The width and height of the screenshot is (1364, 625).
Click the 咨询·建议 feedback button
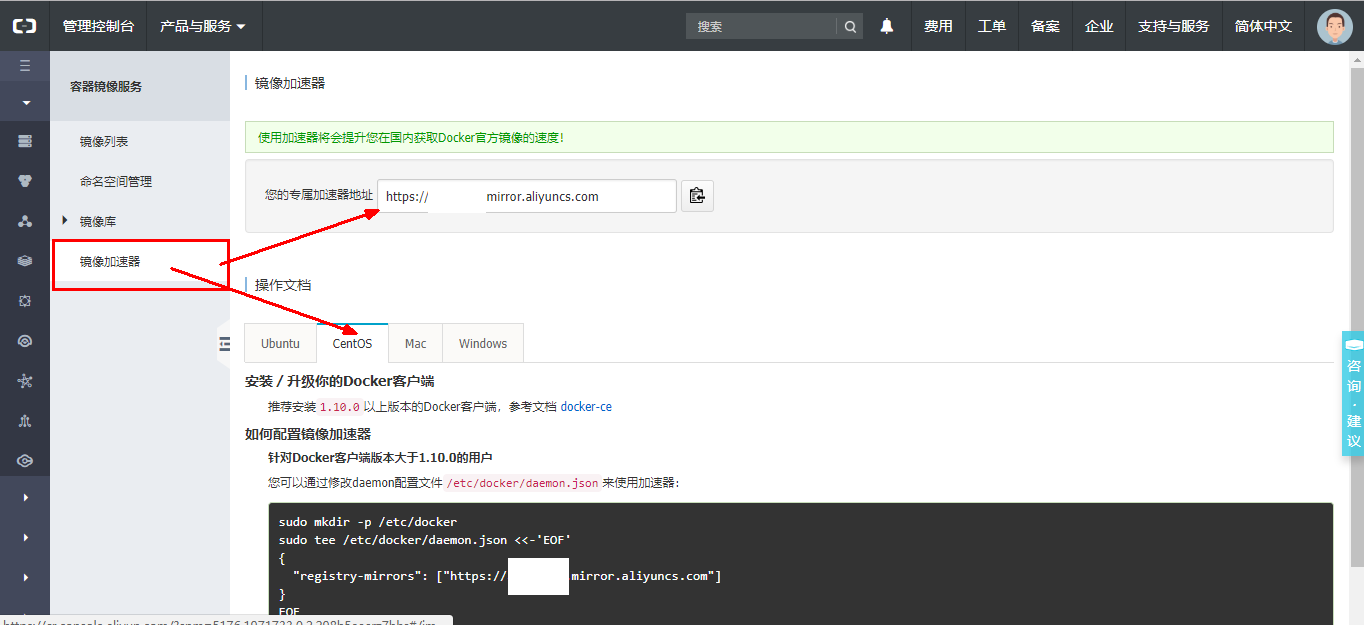(x=1353, y=393)
